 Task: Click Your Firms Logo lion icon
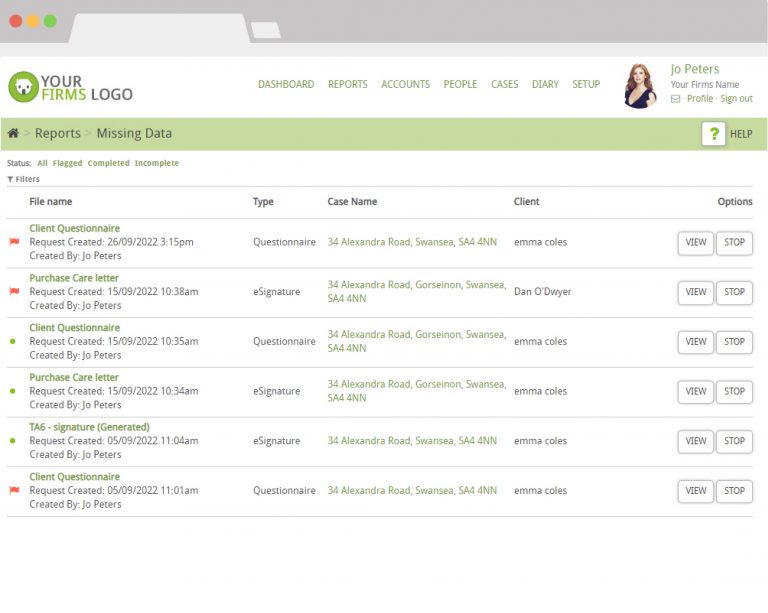point(22,87)
